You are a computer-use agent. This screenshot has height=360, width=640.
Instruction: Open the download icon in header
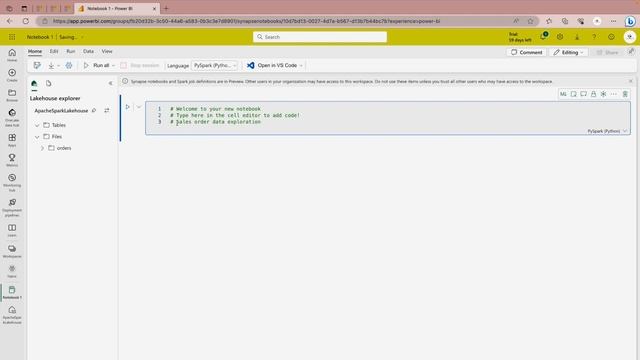(577, 37)
